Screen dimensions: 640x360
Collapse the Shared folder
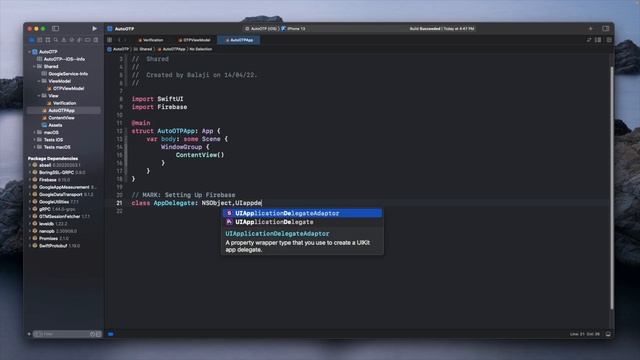click(34, 67)
